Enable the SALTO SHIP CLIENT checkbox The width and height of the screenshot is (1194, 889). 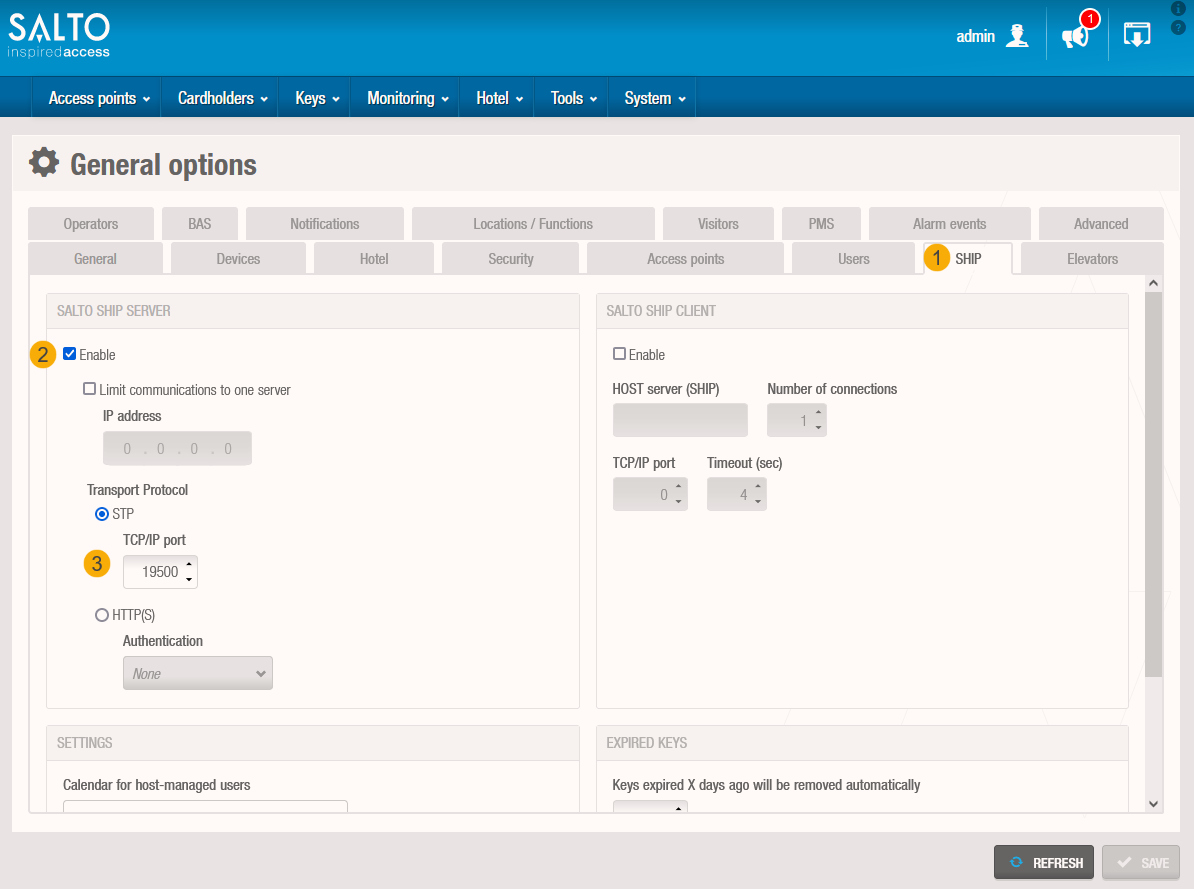point(619,354)
